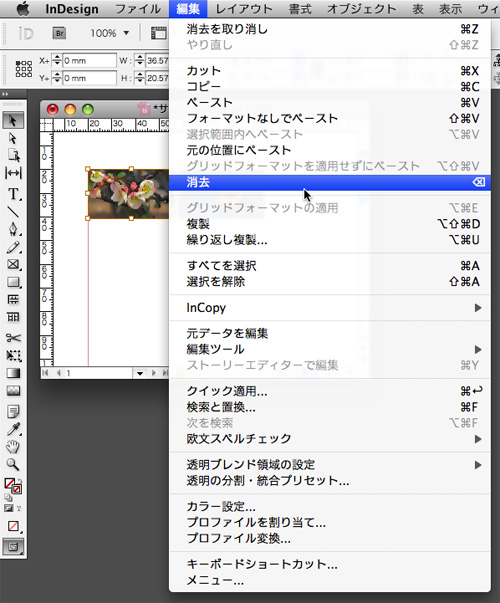Image resolution: width=500 pixels, height=603 pixels.
Task: Select the Scissors tool
Action: [x=13, y=338]
